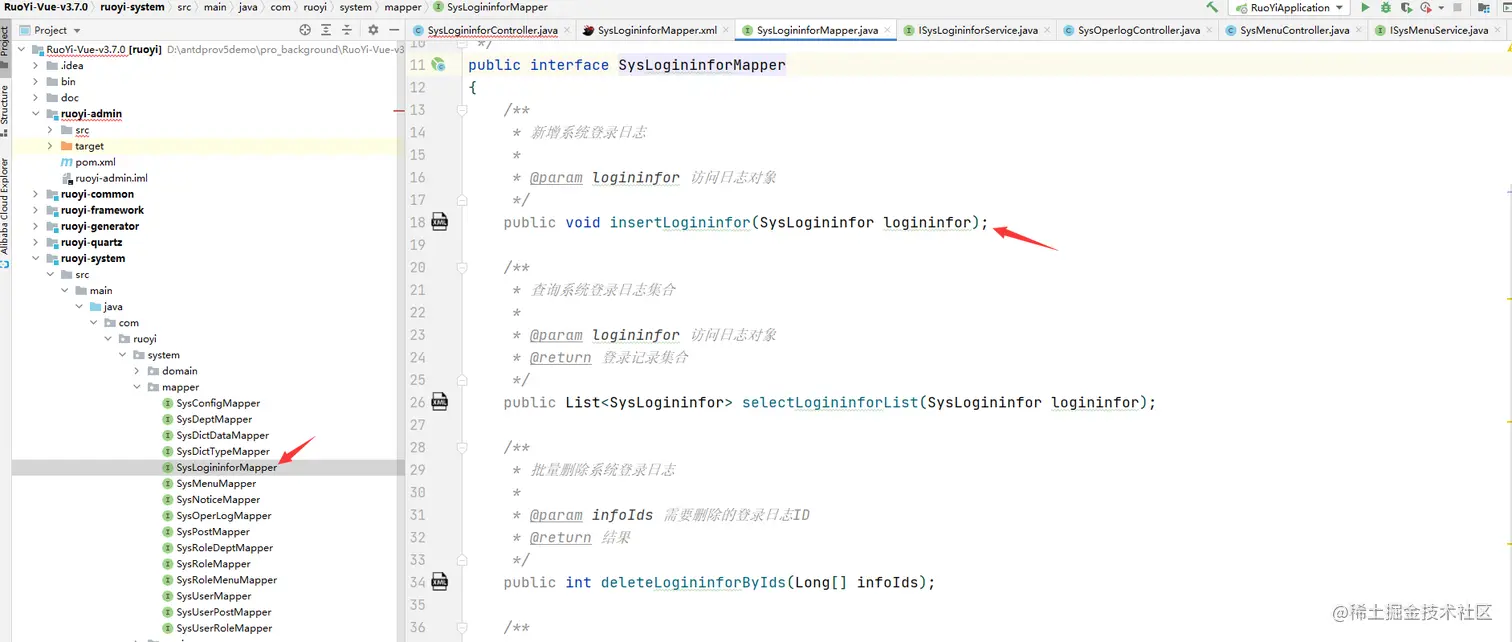
Task: Collapse the mapper package
Action: click(137, 387)
